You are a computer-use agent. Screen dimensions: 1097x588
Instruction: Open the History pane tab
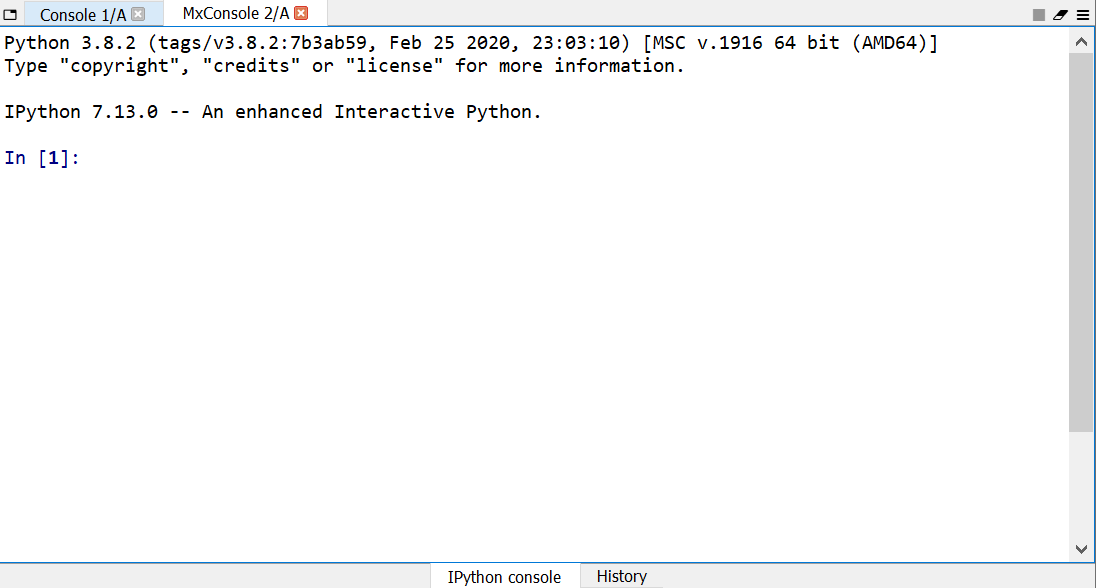[x=621, y=576]
